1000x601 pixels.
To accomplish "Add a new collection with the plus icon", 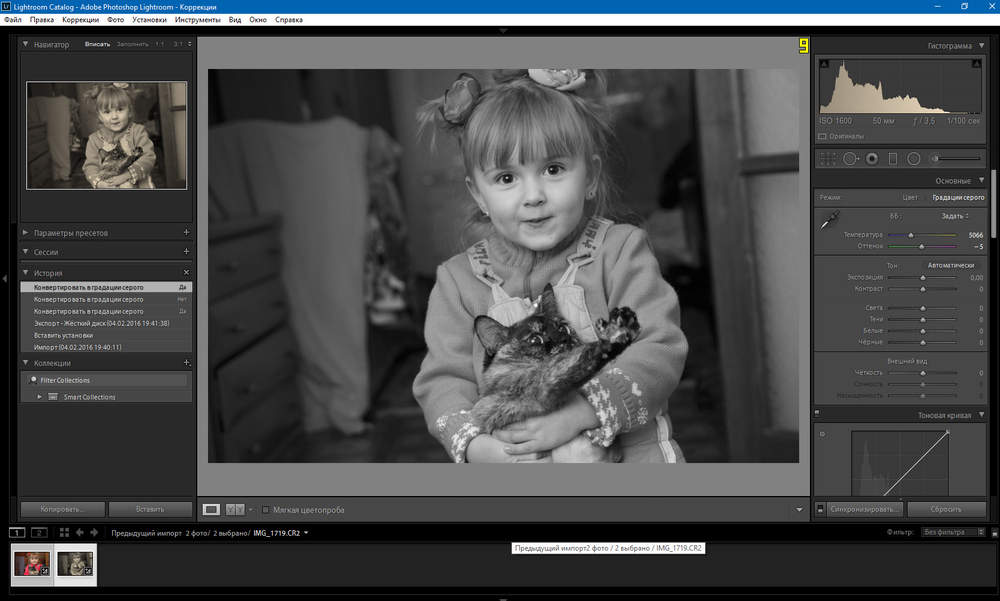I will tap(186, 363).
